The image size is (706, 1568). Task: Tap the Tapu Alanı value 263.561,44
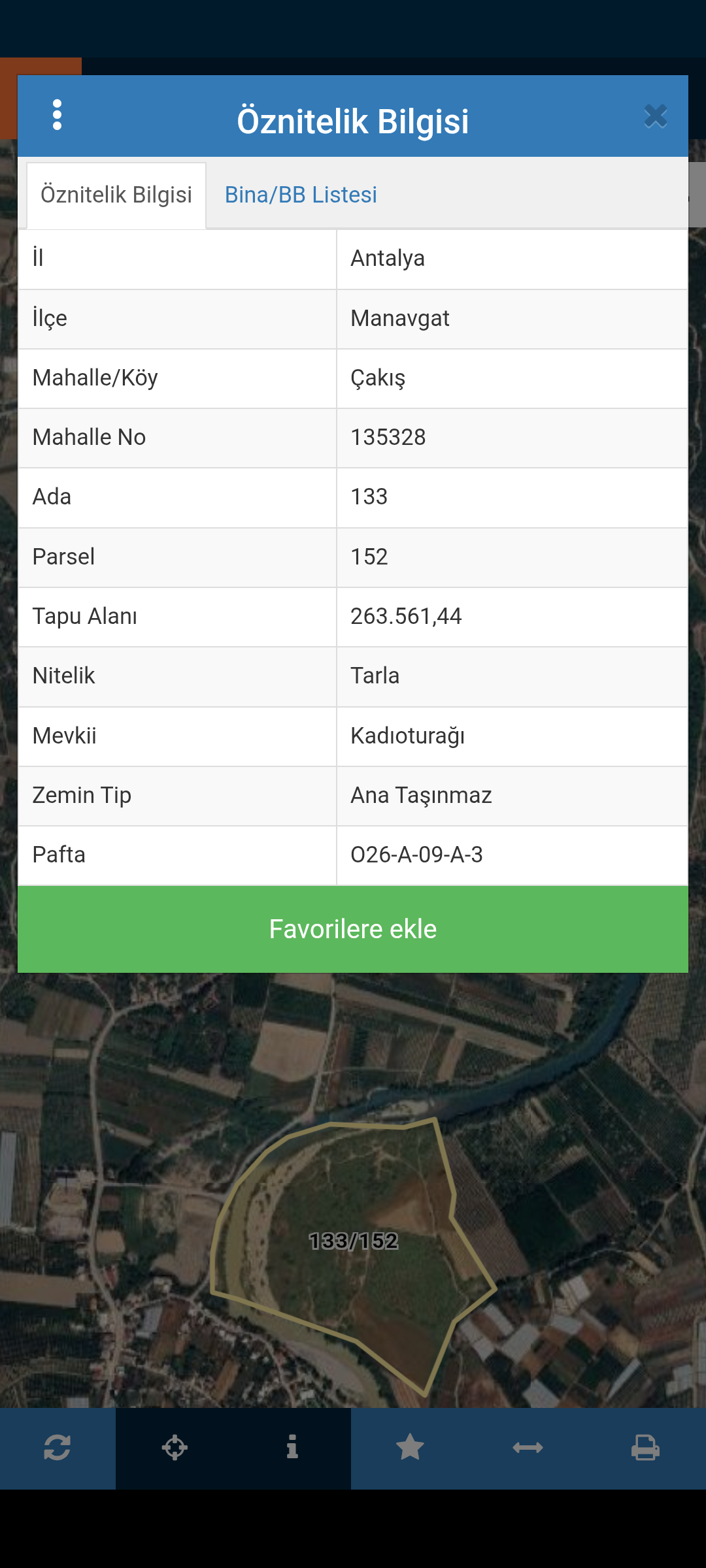coord(406,616)
